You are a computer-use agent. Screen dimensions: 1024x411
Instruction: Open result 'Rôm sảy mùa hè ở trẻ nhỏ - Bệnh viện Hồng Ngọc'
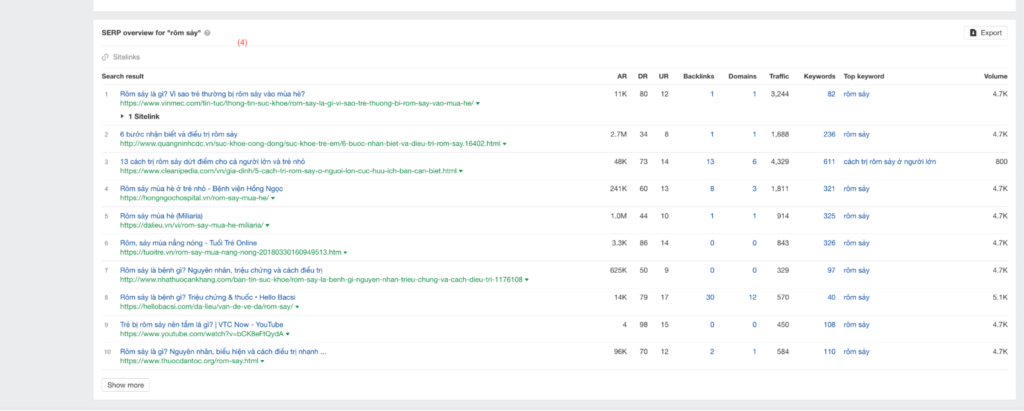(x=201, y=188)
